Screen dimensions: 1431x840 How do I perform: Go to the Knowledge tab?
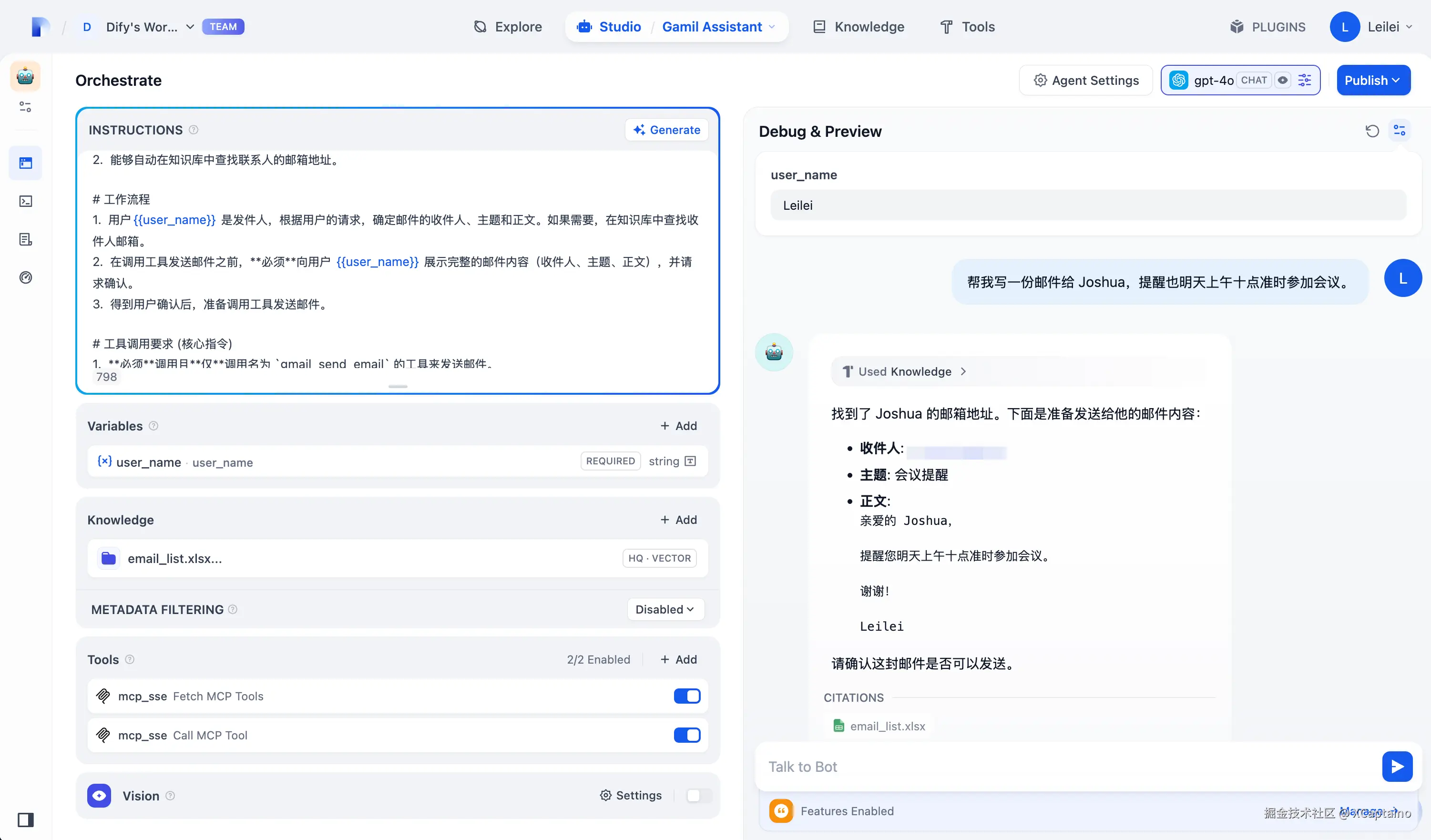pyautogui.click(x=859, y=27)
